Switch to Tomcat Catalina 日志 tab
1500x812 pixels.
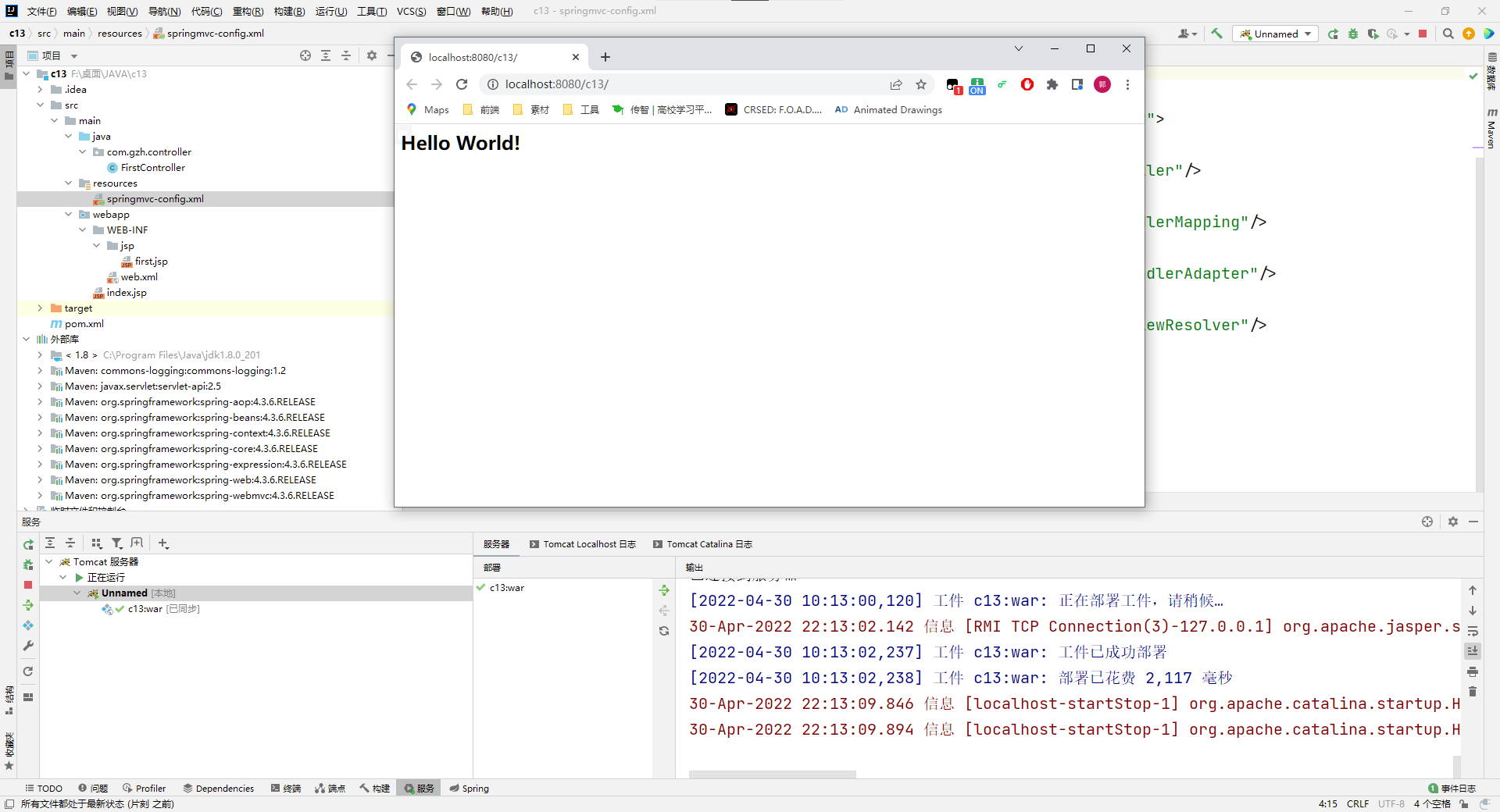coord(702,544)
